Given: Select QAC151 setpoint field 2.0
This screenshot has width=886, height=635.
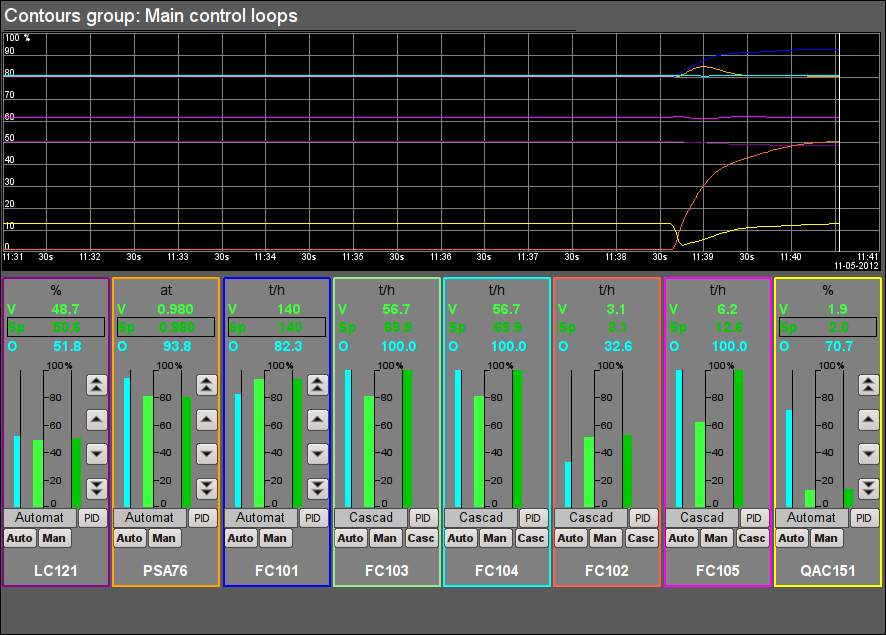Looking at the screenshot, I should coord(828,327).
